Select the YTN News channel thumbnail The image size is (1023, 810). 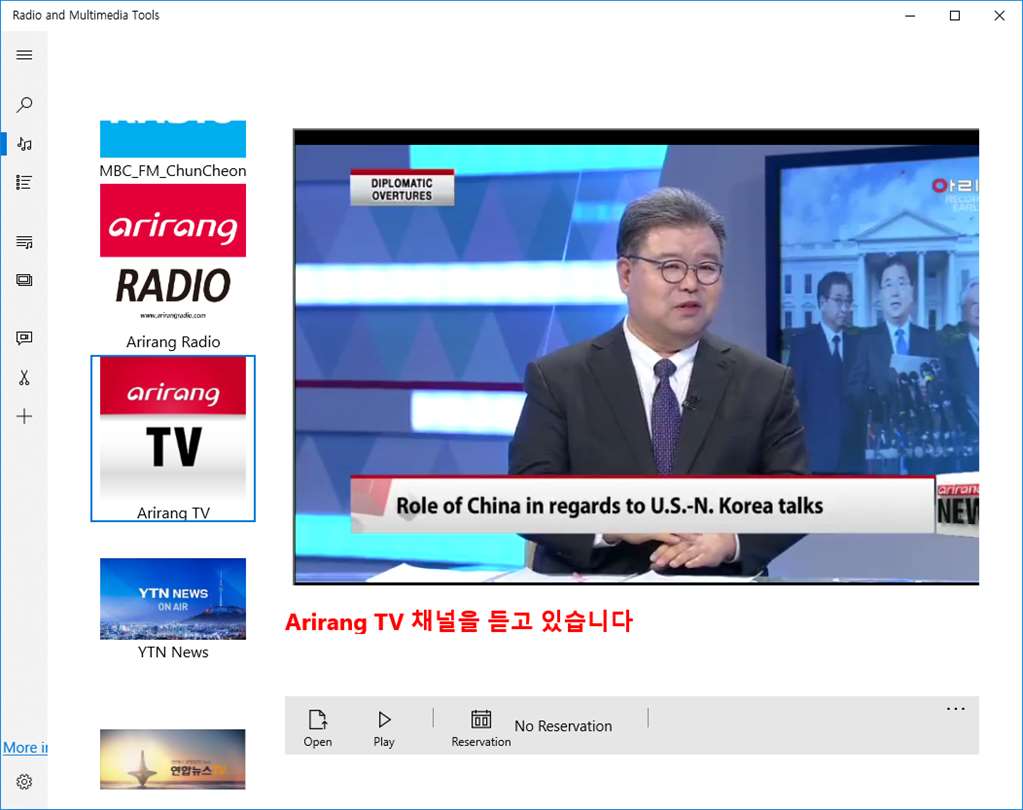coord(173,599)
